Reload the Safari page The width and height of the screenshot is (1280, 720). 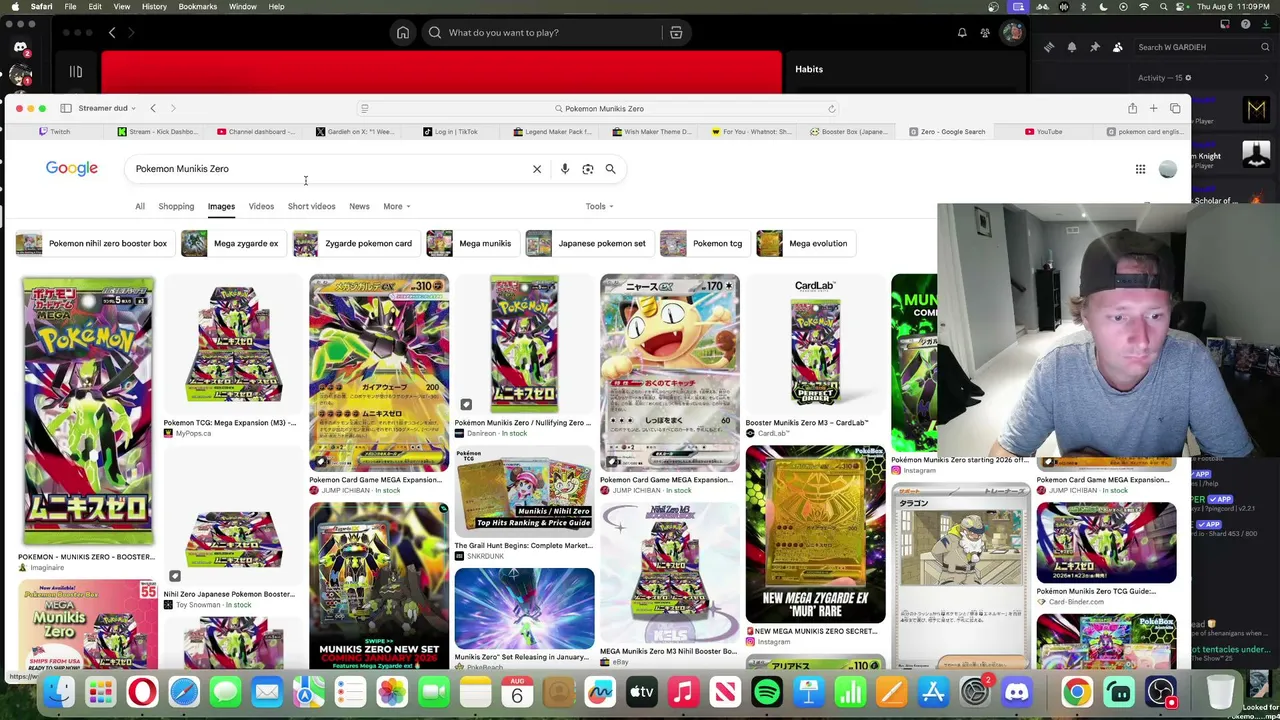pyautogui.click(x=831, y=108)
